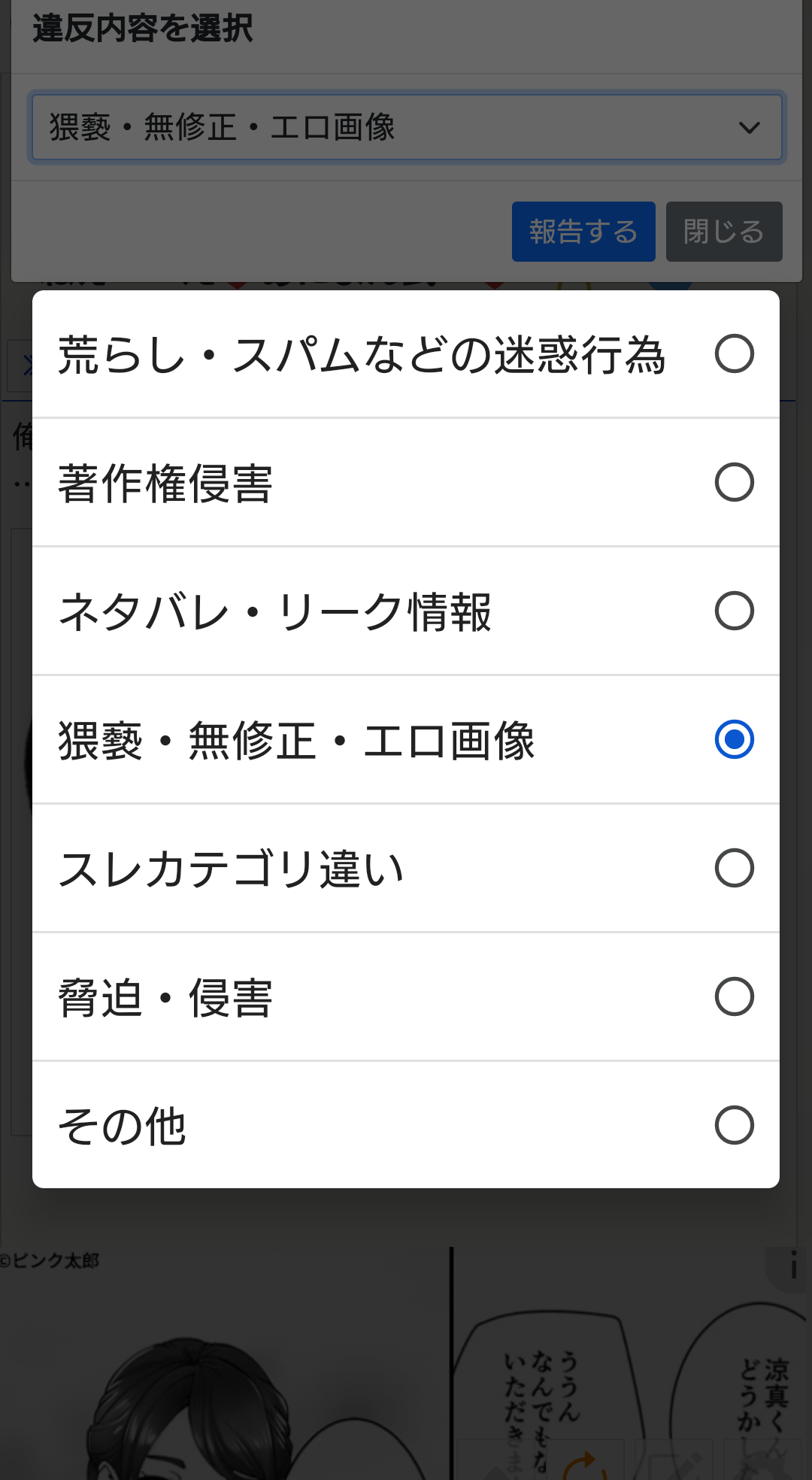The height and width of the screenshot is (1480, 812).
Task: Click the chevron arrow of the violation dropdown
Action: (x=749, y=128)
